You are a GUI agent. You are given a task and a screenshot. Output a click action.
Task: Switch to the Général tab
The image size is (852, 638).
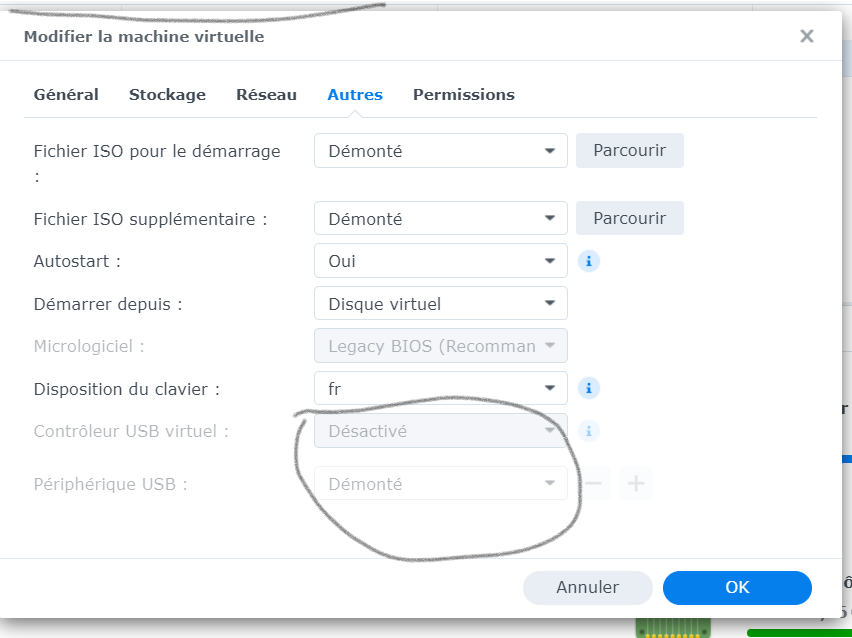(x=66, y=95)
